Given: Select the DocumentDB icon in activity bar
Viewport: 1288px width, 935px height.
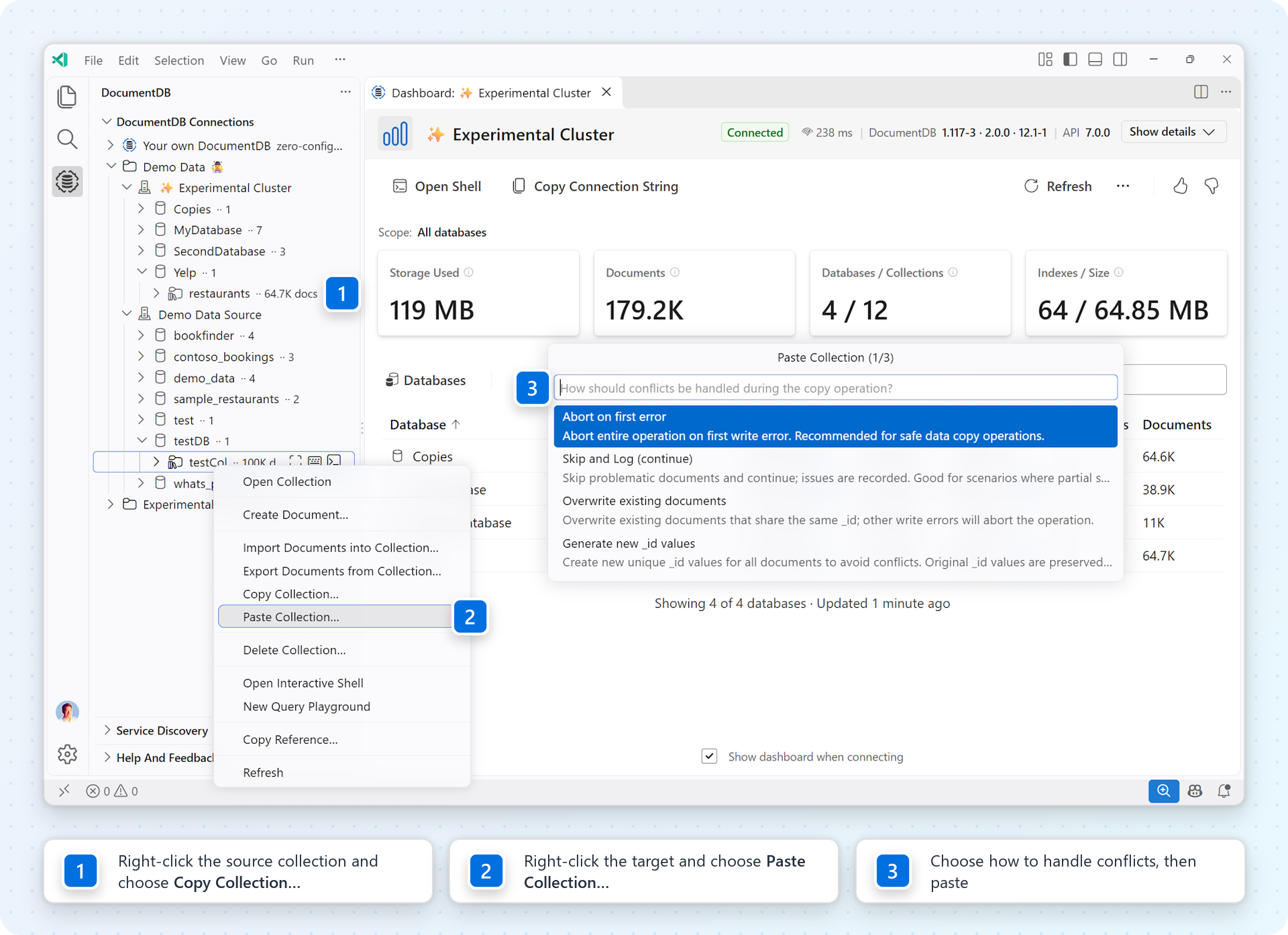Looking at the screenshot, I should [67, 181].
